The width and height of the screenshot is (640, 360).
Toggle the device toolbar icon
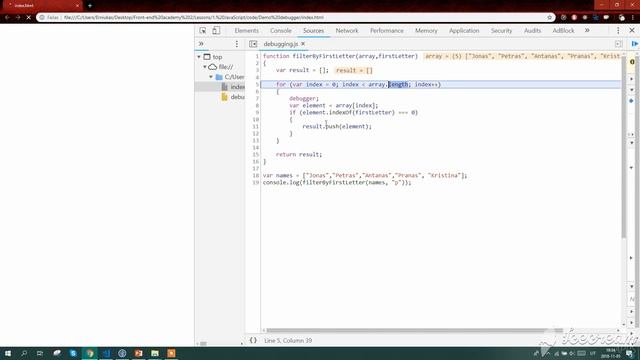pos(216,31)
